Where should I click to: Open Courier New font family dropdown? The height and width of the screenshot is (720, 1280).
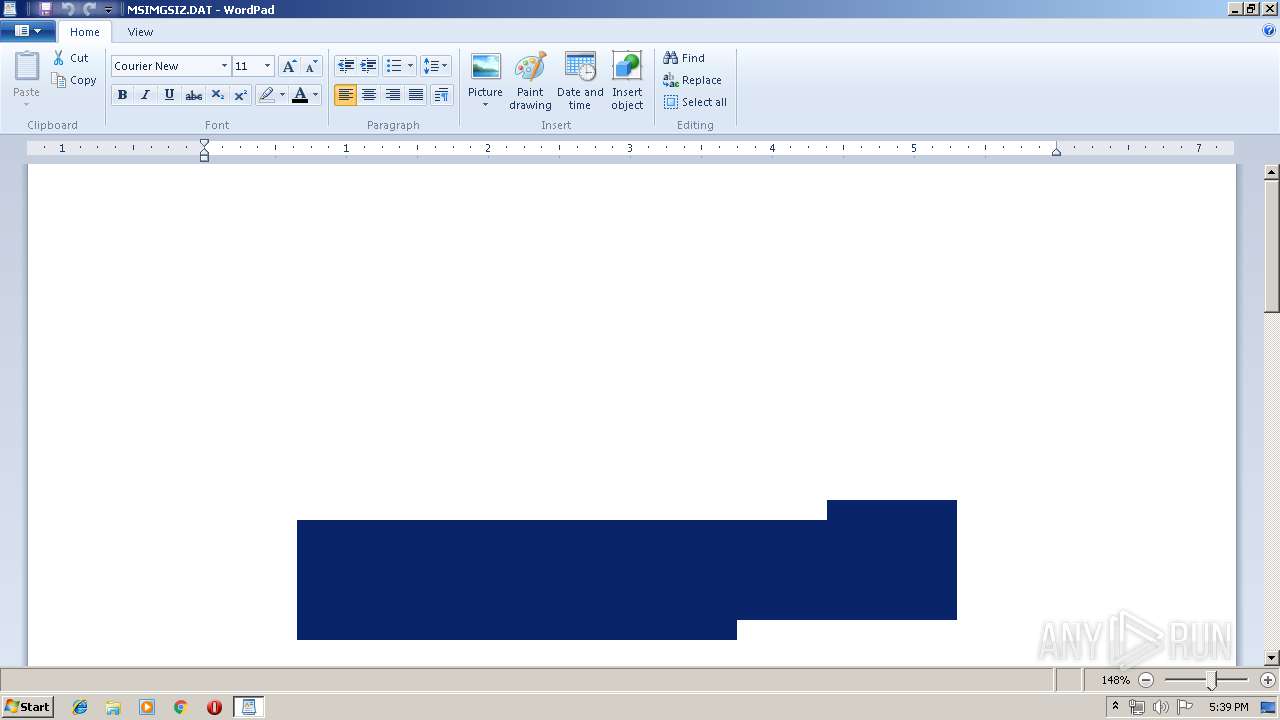(x=224, y=66)
